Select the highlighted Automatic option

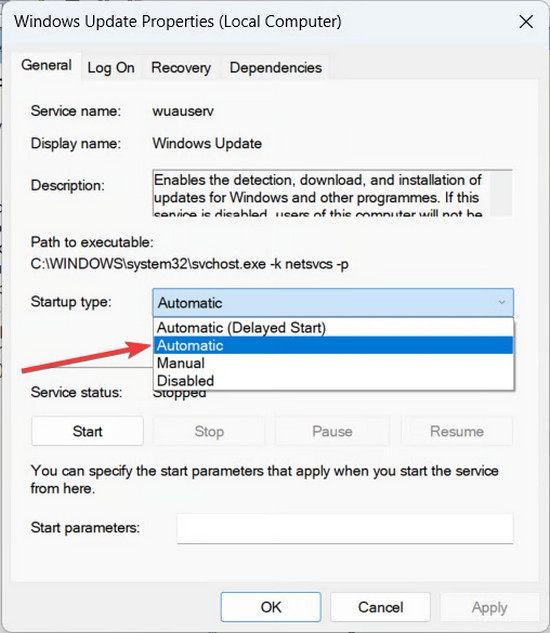pyautogui.click(x=333, y=345)
